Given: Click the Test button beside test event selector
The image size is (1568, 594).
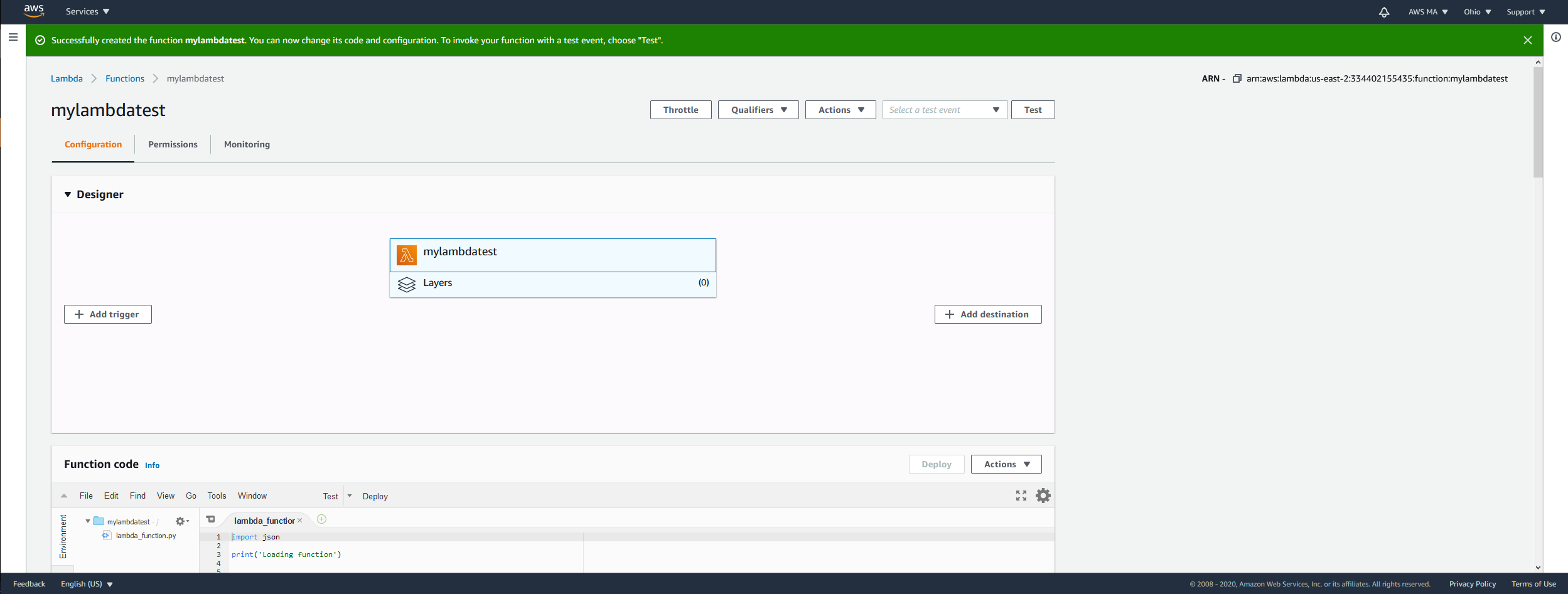Looking at the screenshot, I should (1033, 110).
